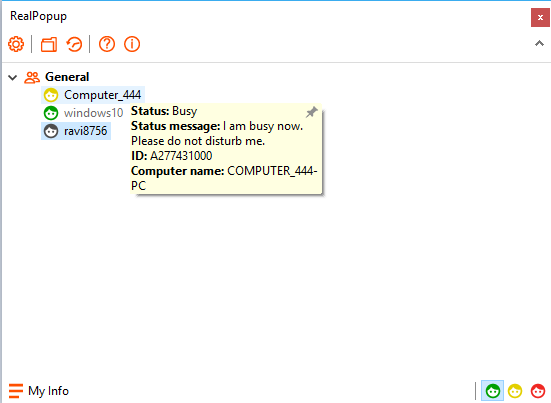Image resolution: width=551 pixels, height=403 pixels.
Task: Set status to away yellow face
Action: click(515, 391)
